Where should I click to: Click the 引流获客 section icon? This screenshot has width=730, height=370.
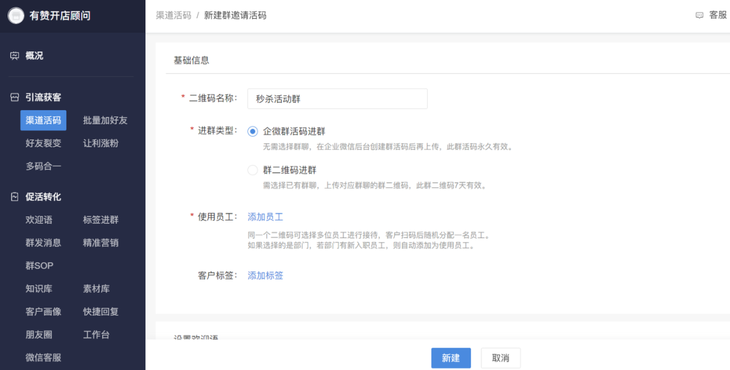14,97
